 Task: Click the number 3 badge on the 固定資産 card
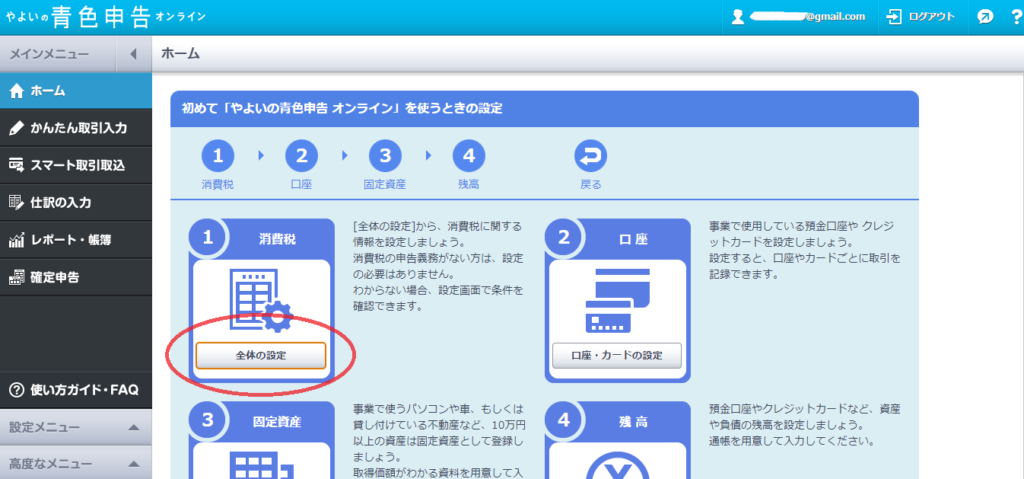[208, 420]
